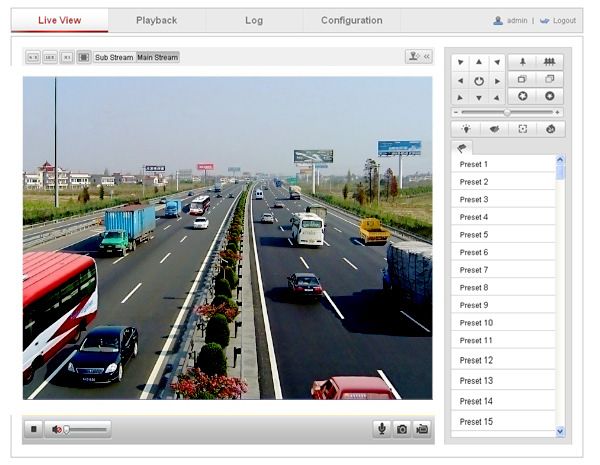The width and height of the screenshot is (600, 465).
Task: Tilt camera up with PTZ arrow
Action: 479,62
